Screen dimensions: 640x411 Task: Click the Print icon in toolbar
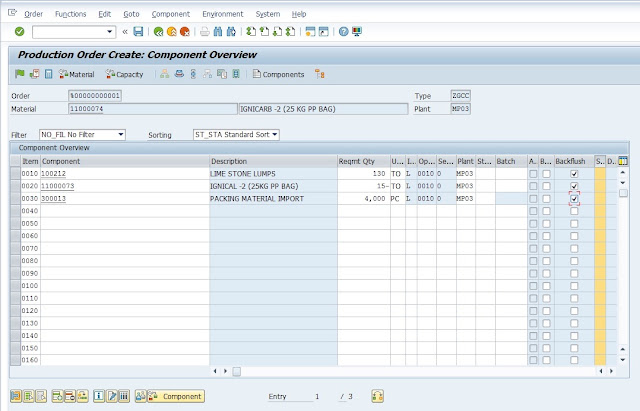204,31
